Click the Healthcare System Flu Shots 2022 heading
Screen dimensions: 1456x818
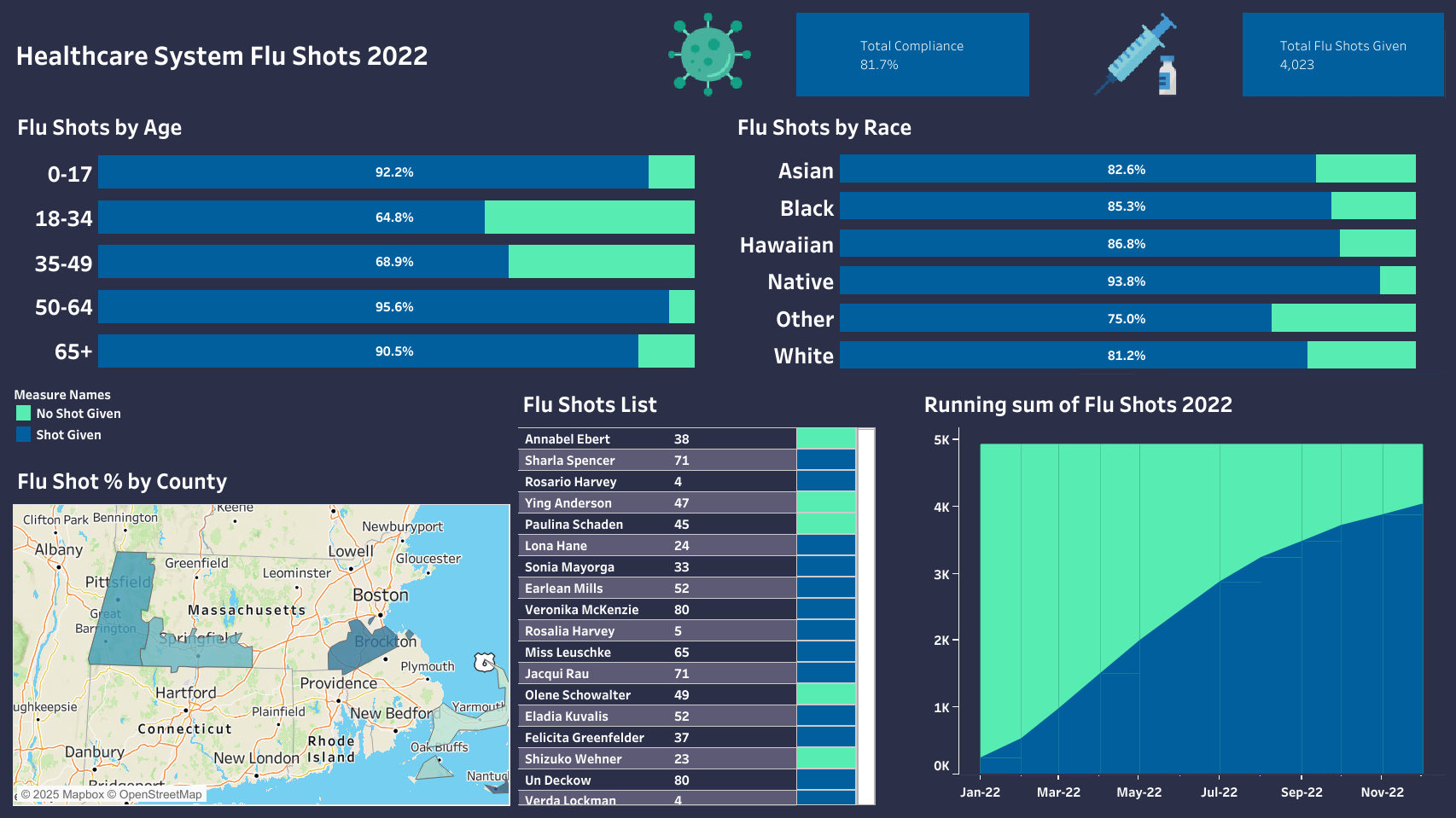pos(222,55)
